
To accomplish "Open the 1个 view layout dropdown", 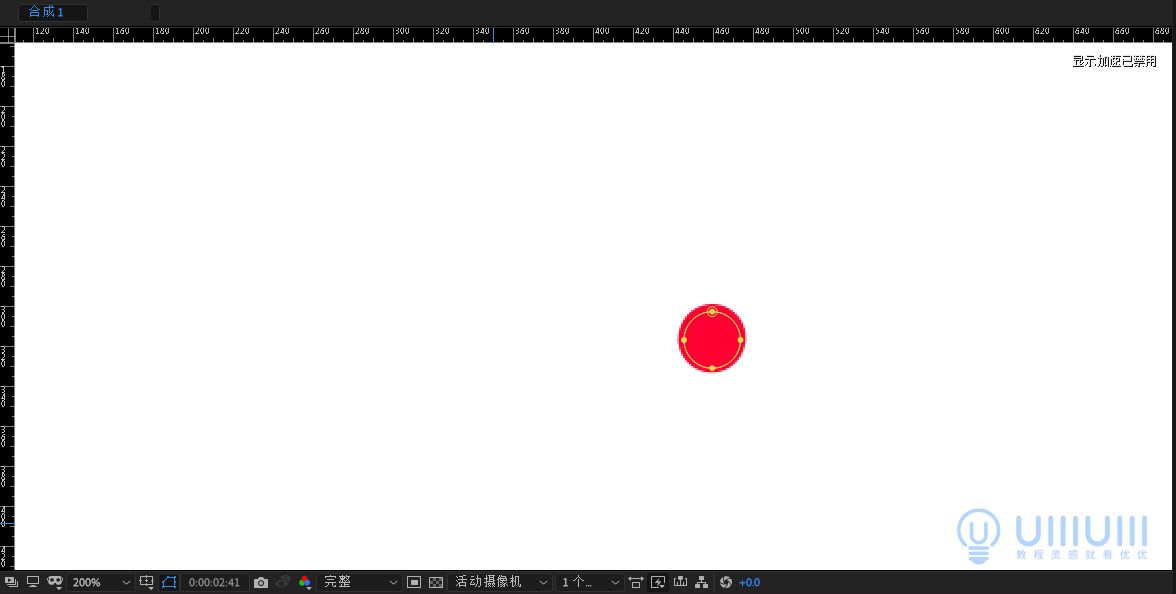I will [590, 582].
